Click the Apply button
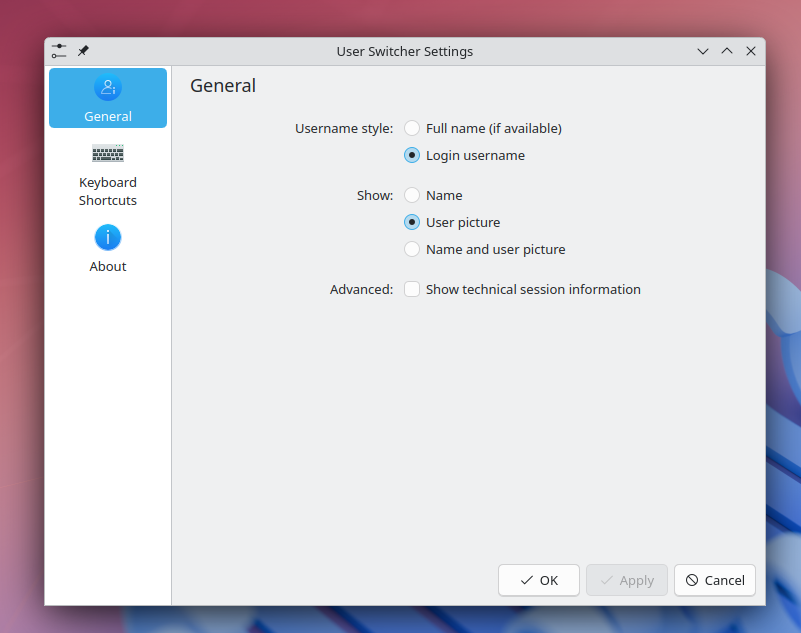This screenshot has height=633, width=801. (x=627, y=580)
